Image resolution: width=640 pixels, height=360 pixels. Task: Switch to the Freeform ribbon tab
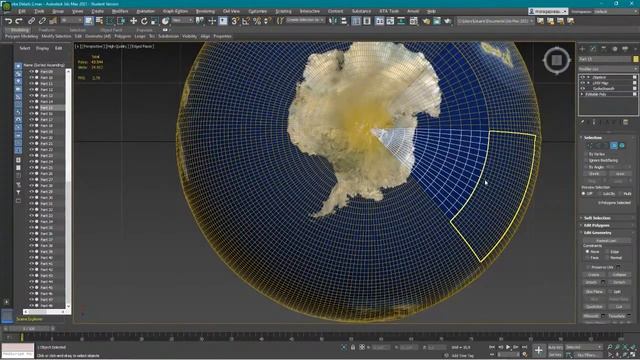pyautogui.click(x=47, y=30)
